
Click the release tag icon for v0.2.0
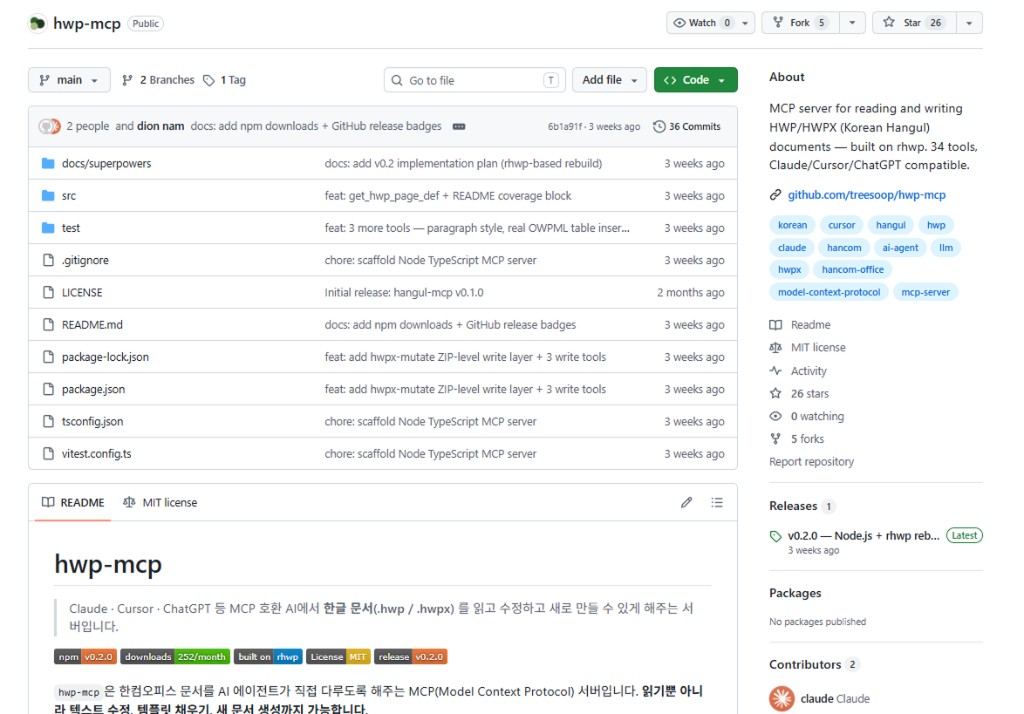776,536
